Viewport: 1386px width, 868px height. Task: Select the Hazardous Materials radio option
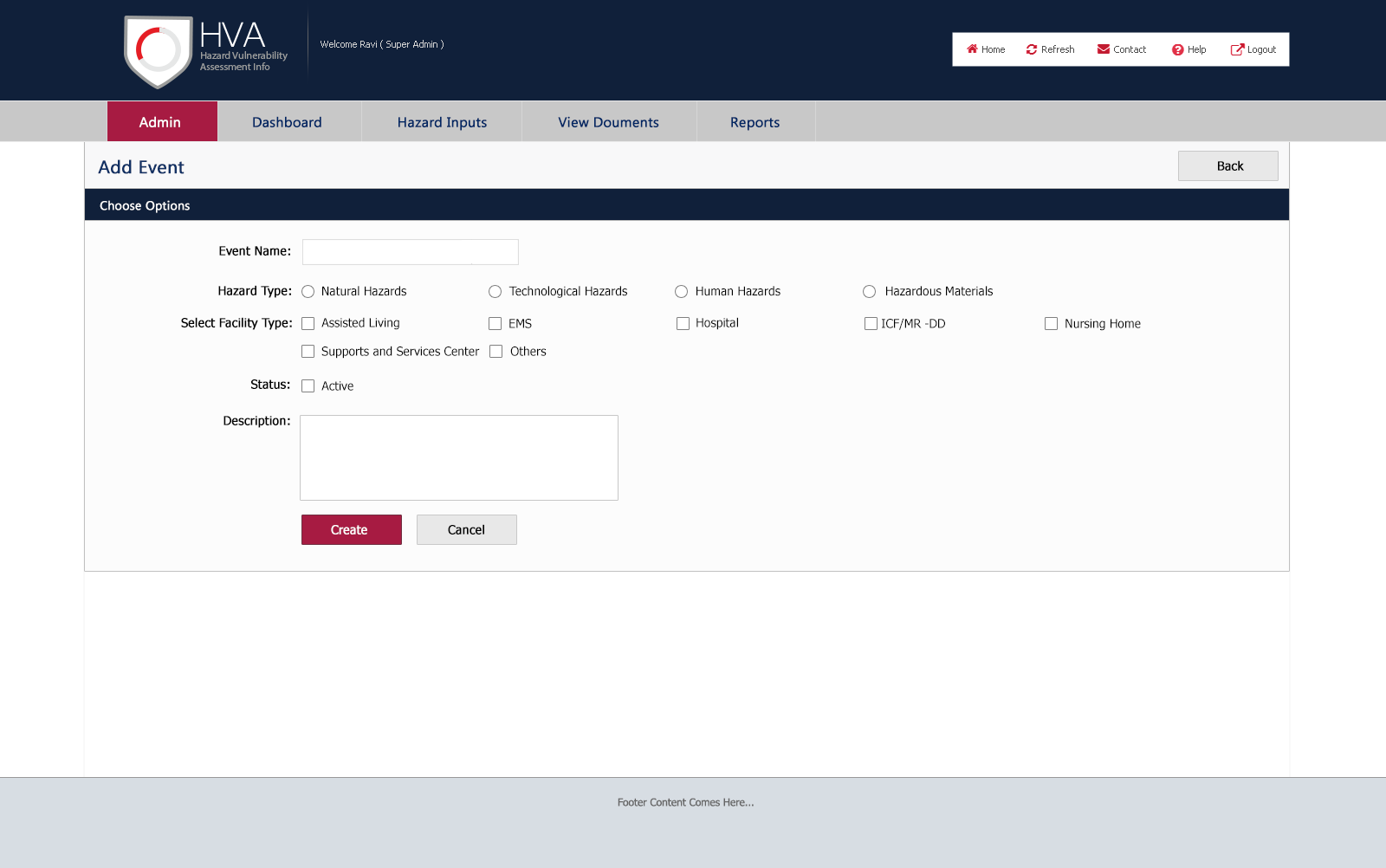(869, 292)
